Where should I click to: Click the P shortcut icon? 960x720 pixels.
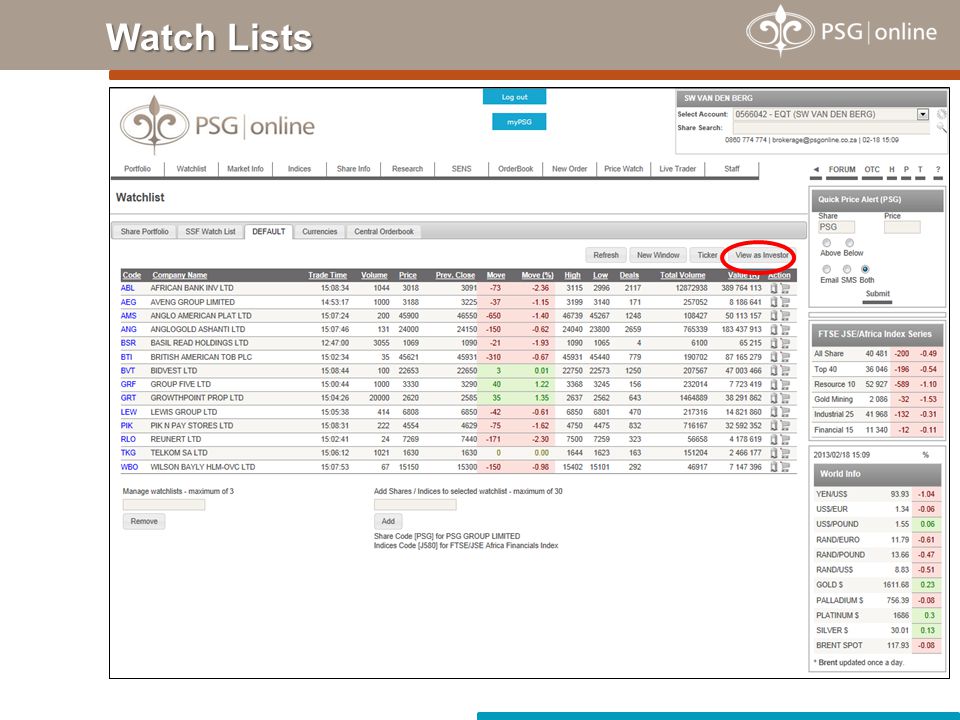[x=906, y=170]
